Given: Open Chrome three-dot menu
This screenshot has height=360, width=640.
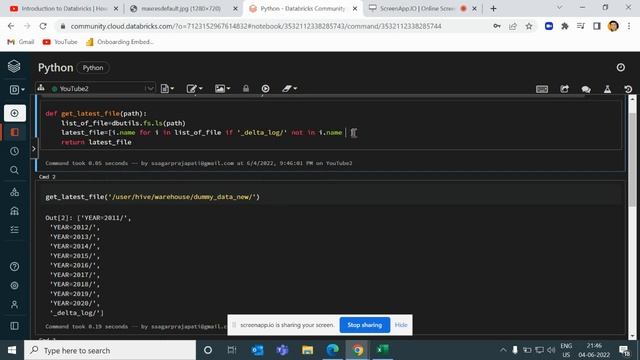Looking at the screenshot, I should click(629, 26).
